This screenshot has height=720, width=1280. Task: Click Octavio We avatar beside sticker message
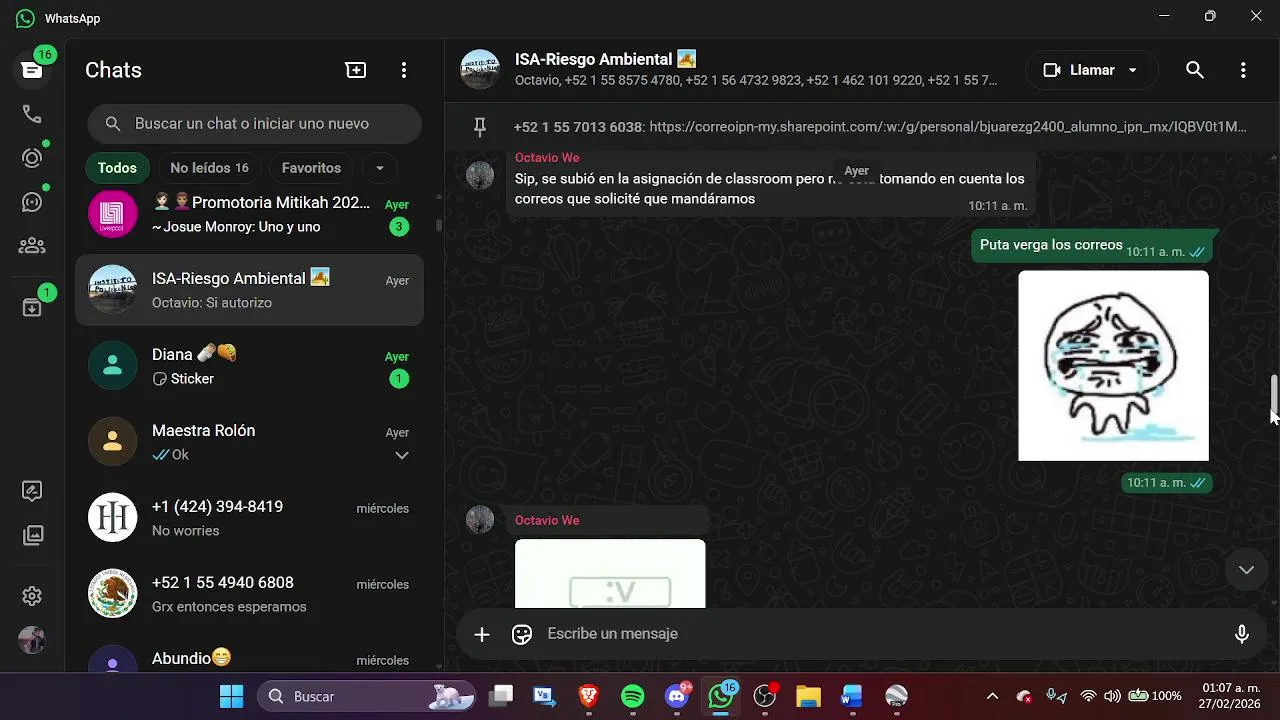(480, 520)
